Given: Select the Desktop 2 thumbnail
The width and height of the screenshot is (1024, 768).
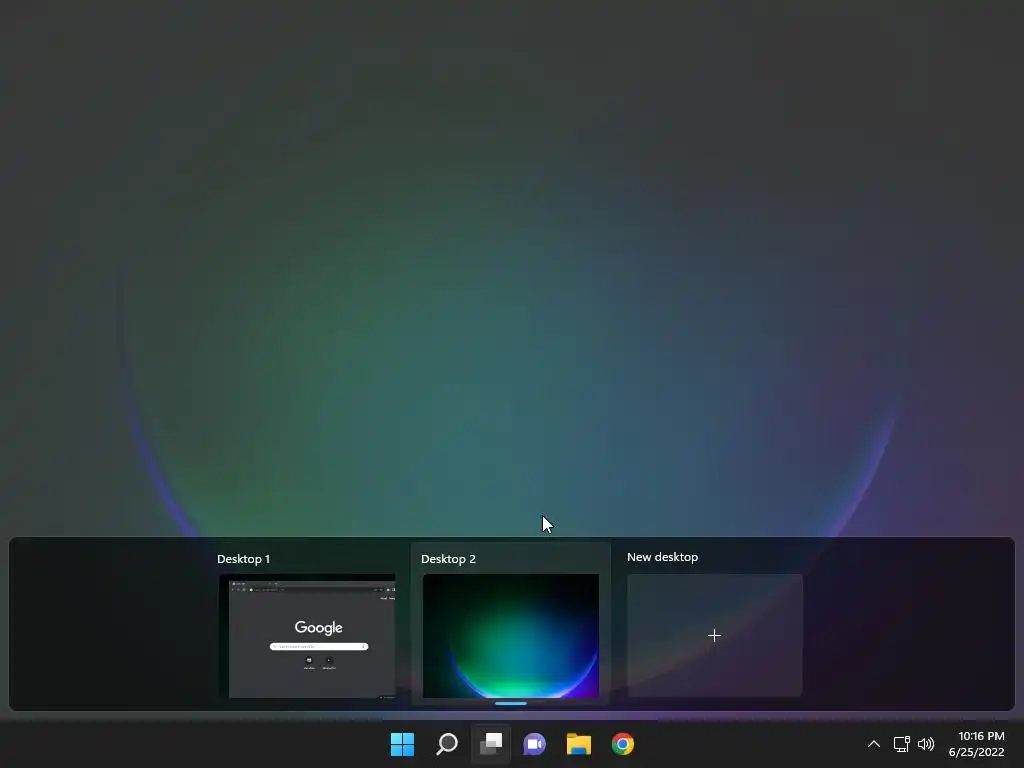Looking at the screenshot, I should click(x=511, y=636).
